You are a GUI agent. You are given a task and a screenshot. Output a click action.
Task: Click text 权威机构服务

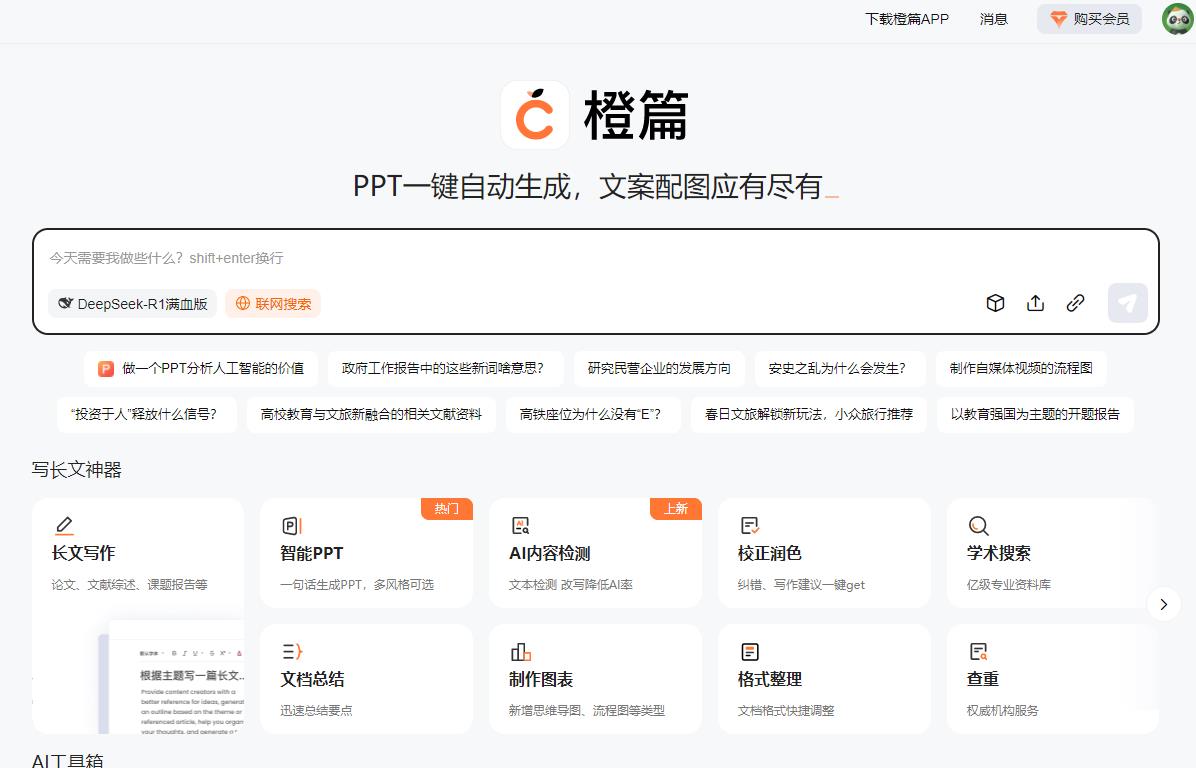click(1002, 711)
